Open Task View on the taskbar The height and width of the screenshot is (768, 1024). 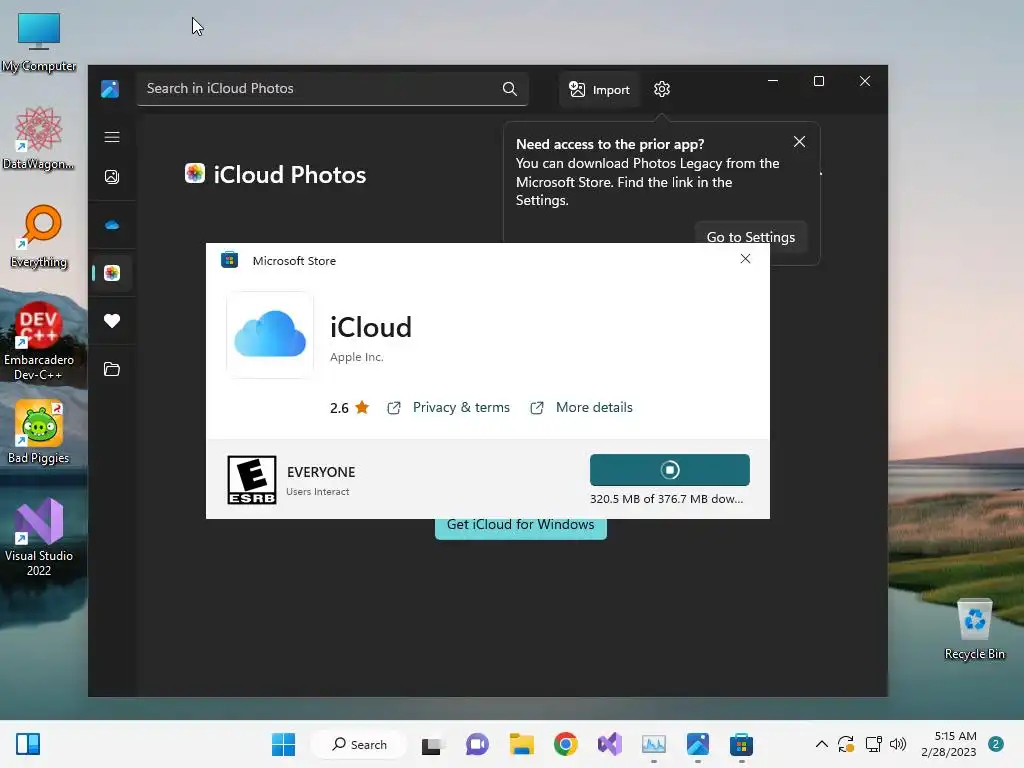[432, 744]
